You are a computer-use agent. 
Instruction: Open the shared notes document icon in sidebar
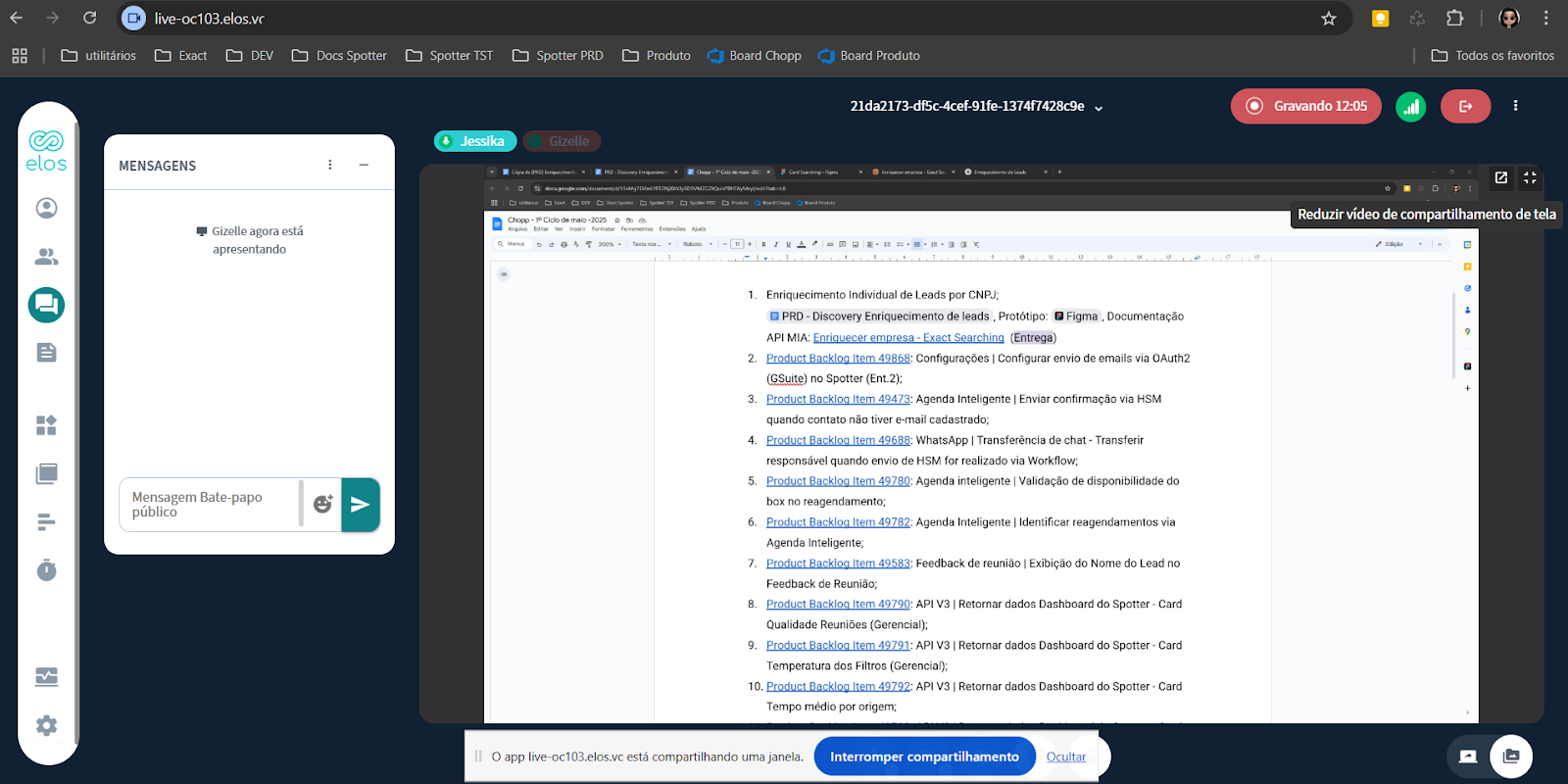click(x=46, y=353)
